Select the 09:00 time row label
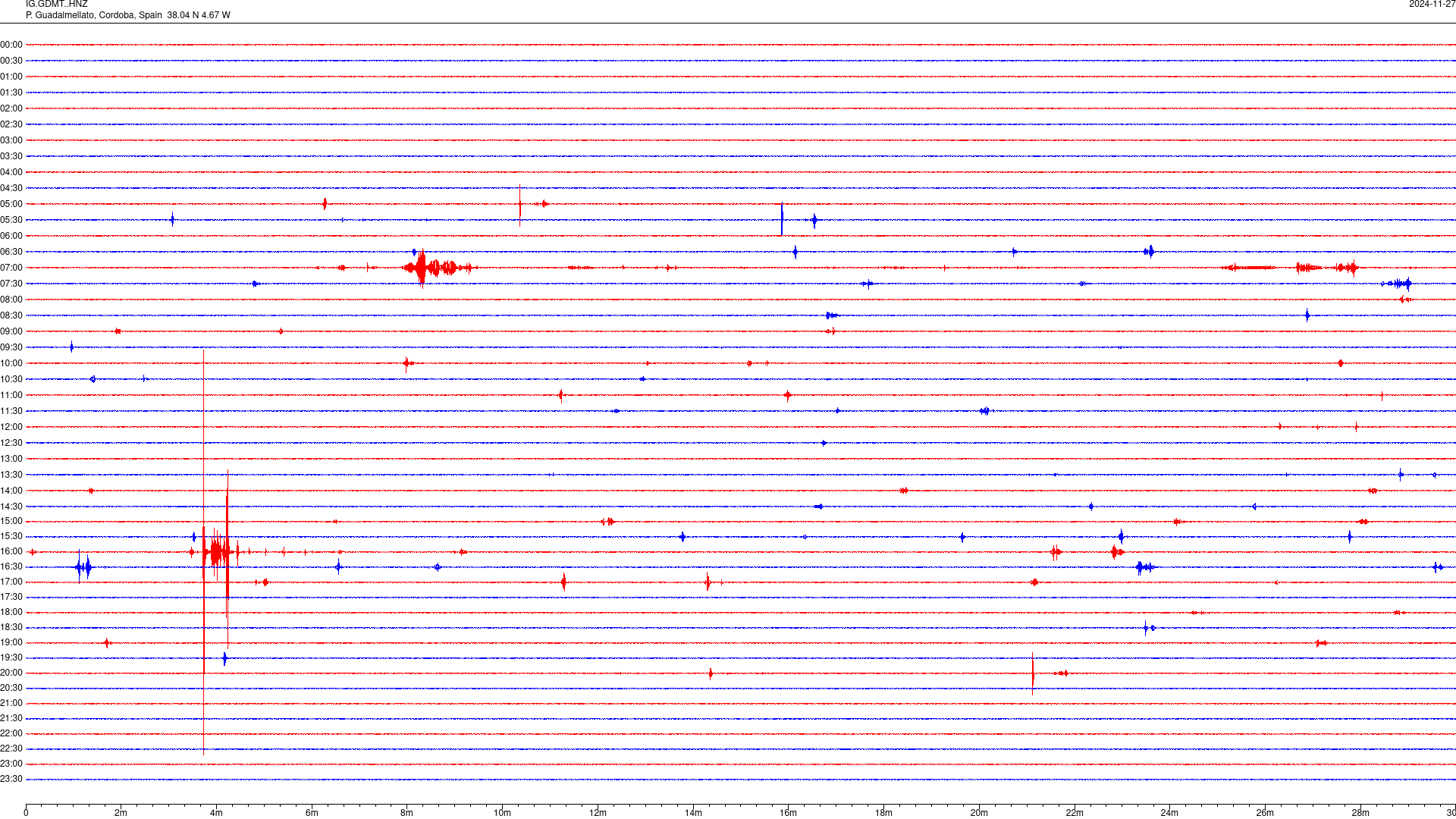 click(x=11, y=331)
